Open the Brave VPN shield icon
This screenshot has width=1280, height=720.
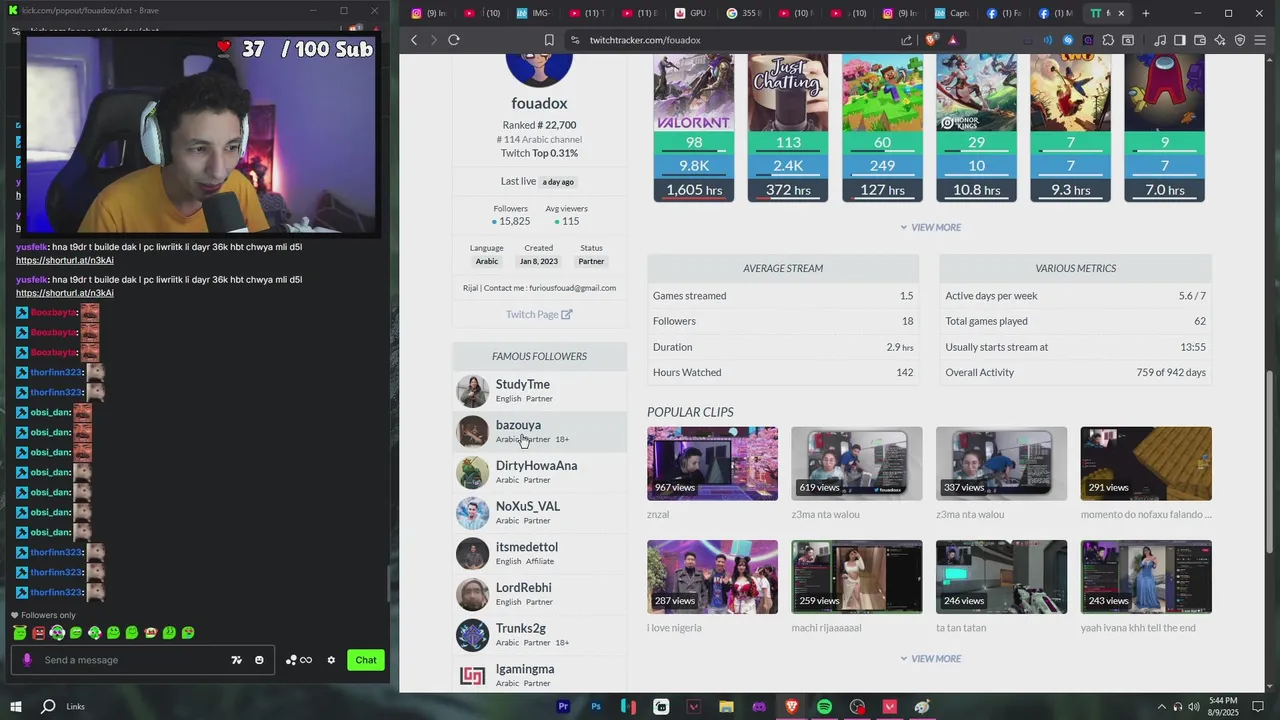(1240, 40)
